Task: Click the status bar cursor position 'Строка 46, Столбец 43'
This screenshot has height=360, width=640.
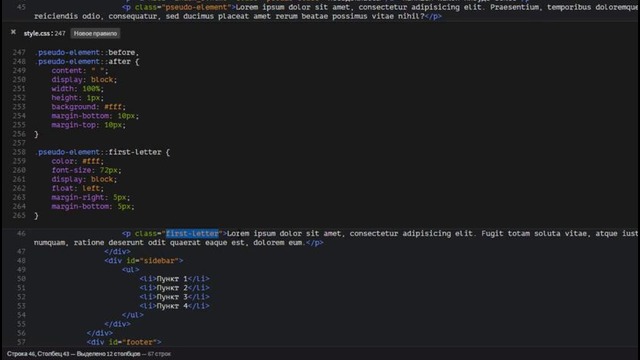Action: tap(38, 354)
